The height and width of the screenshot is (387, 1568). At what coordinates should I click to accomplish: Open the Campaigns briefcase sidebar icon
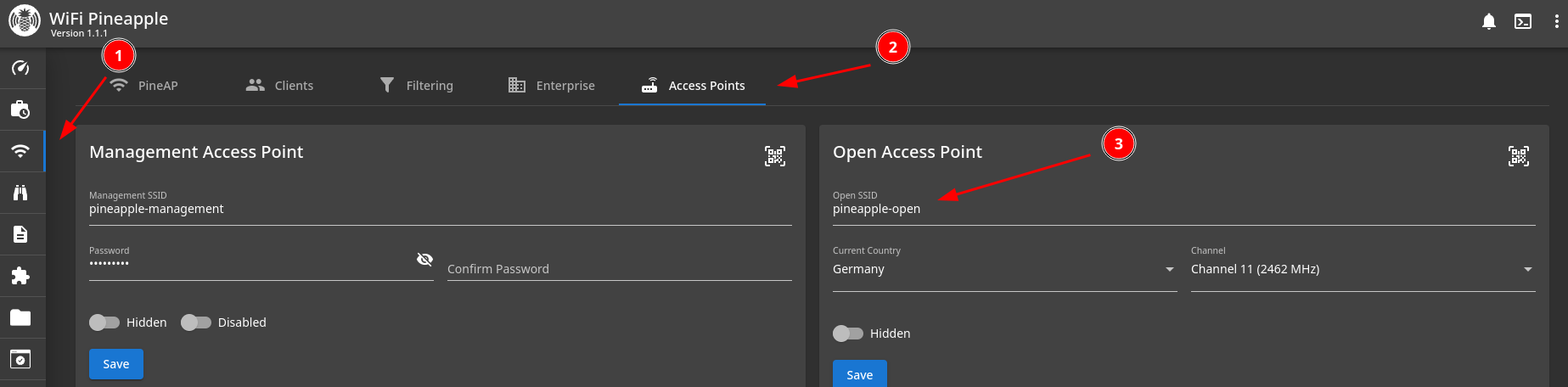point(20,109)
